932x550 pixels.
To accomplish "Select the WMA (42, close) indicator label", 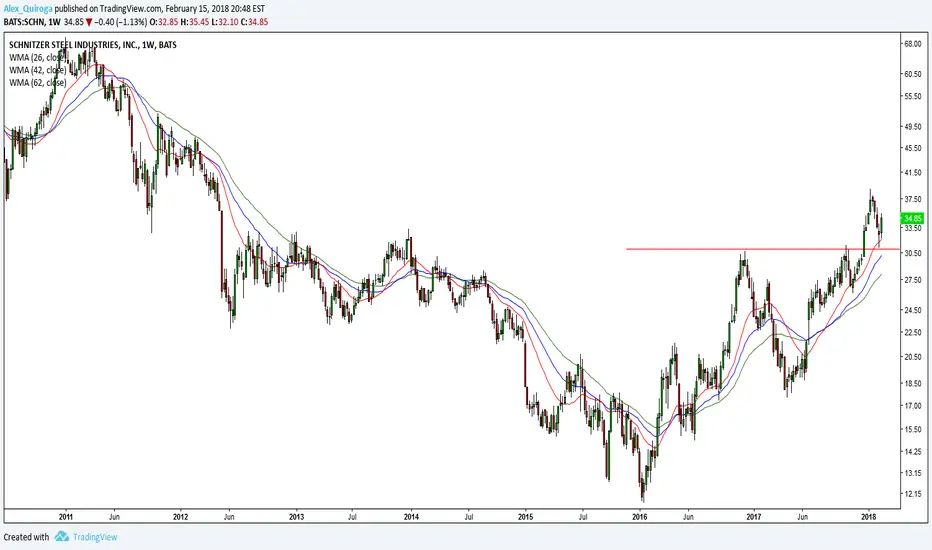I will [x=37, y=70].
